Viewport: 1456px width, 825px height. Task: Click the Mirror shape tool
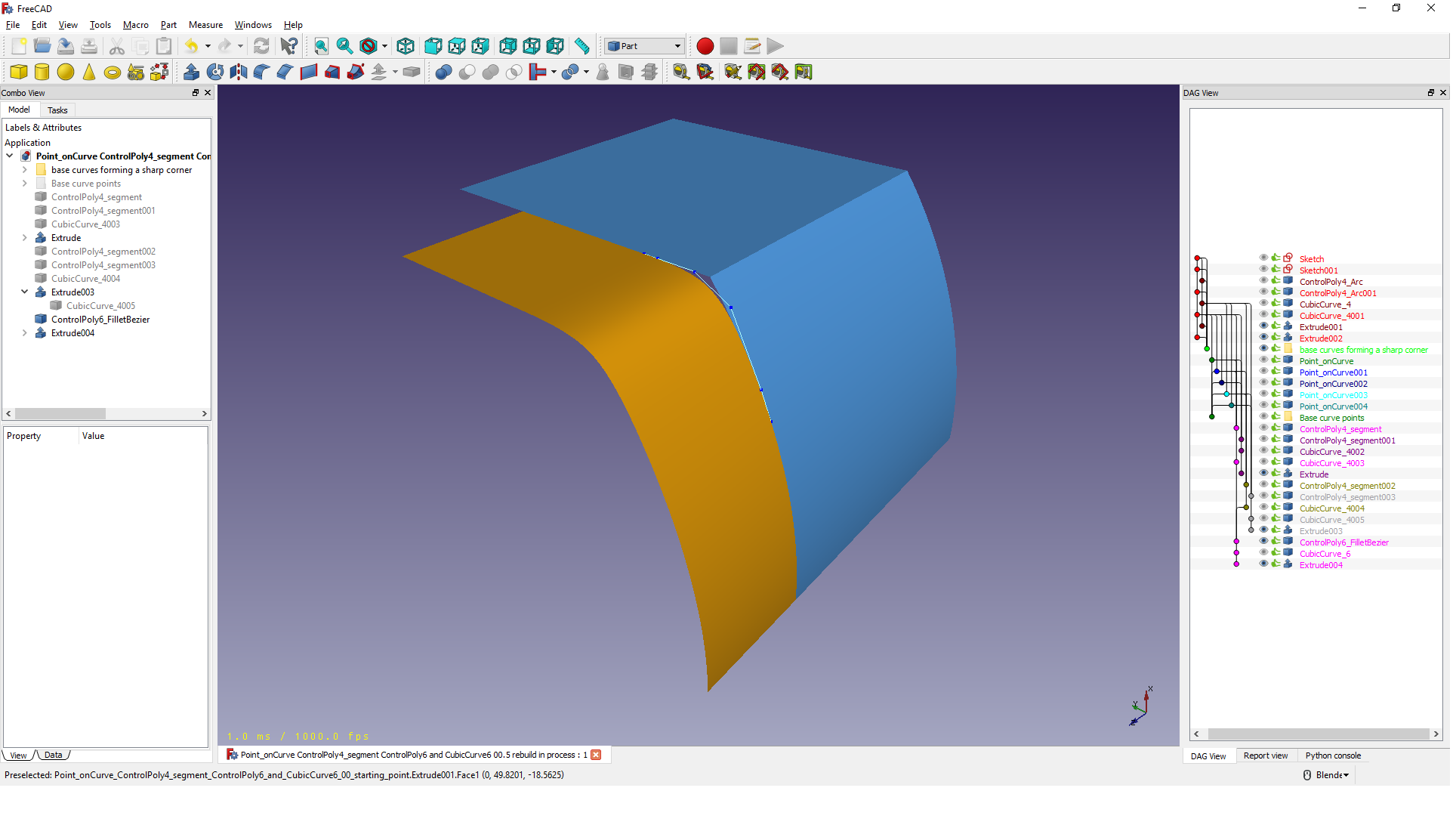pos(239,73)
